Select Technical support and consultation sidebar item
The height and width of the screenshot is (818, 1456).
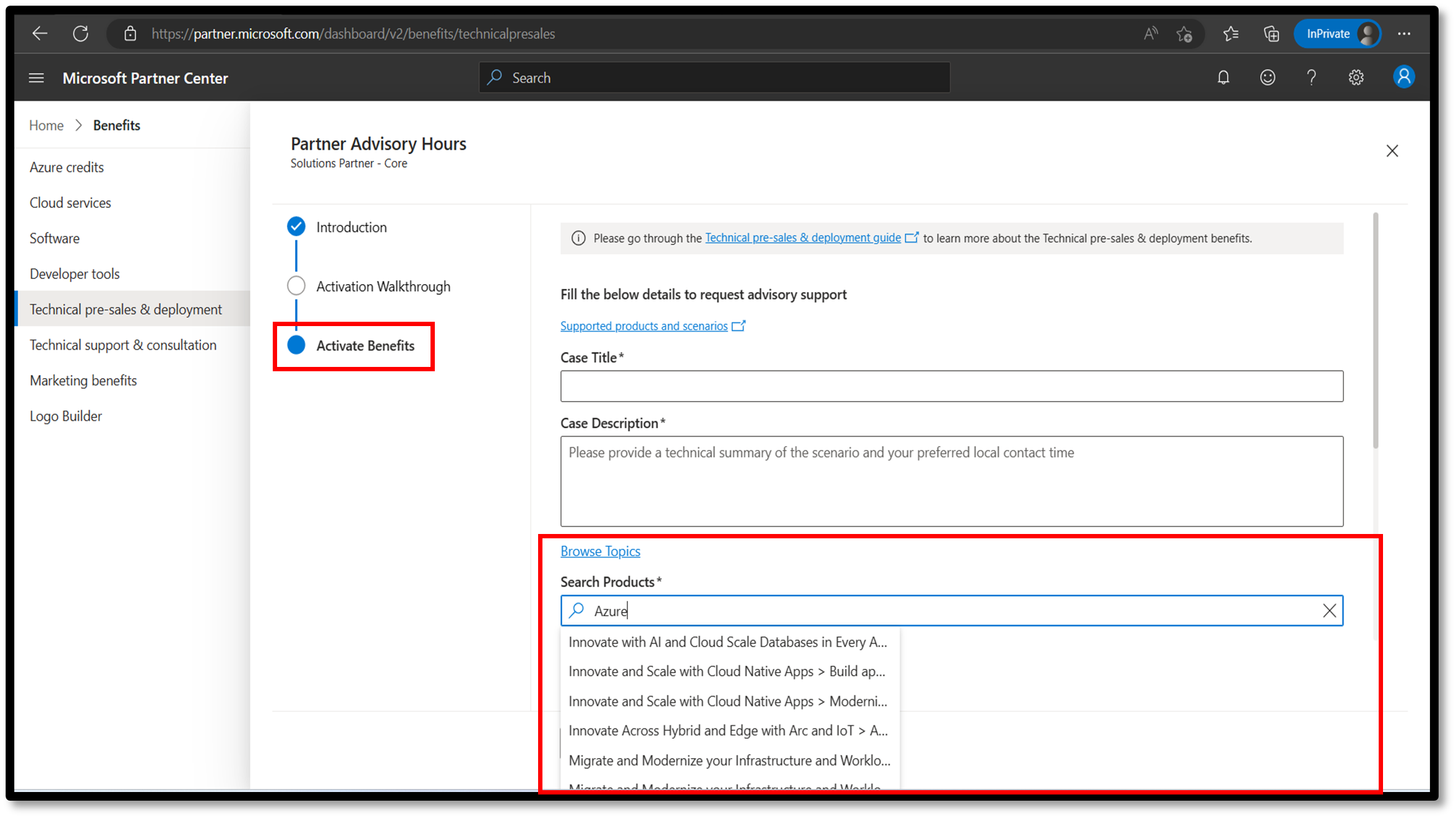coord(122,344)
